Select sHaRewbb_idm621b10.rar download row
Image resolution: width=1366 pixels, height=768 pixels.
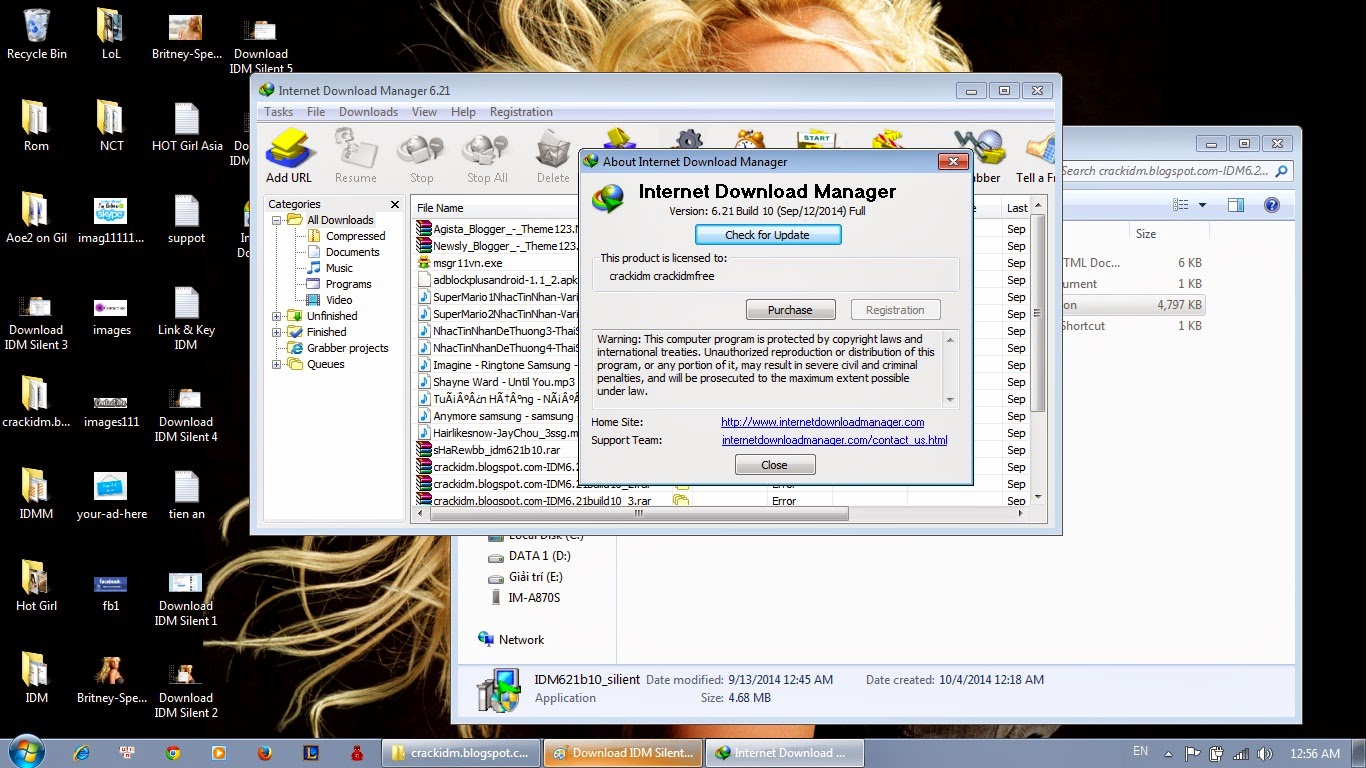(x=497, y=450)
